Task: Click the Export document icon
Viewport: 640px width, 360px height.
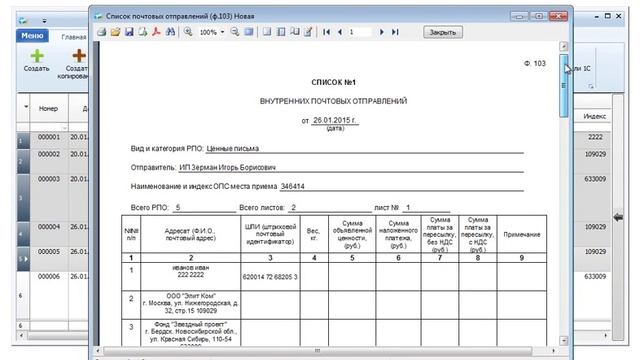Action: (x=142, y=32)
